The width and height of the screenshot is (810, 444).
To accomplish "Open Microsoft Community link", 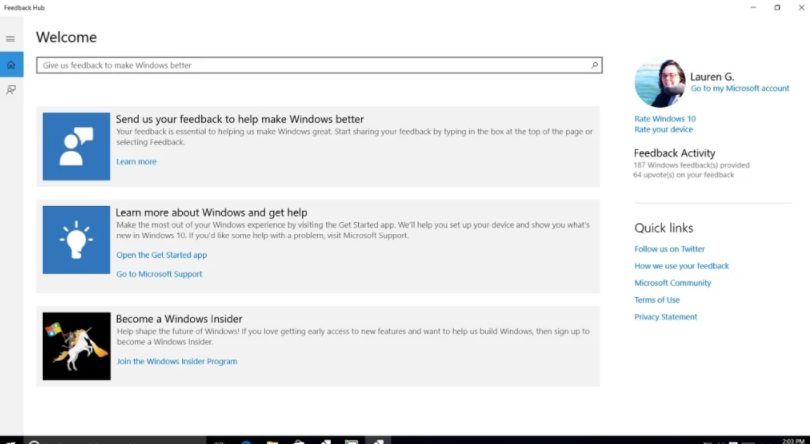I will pyautogui.click(x=673, y=283).
